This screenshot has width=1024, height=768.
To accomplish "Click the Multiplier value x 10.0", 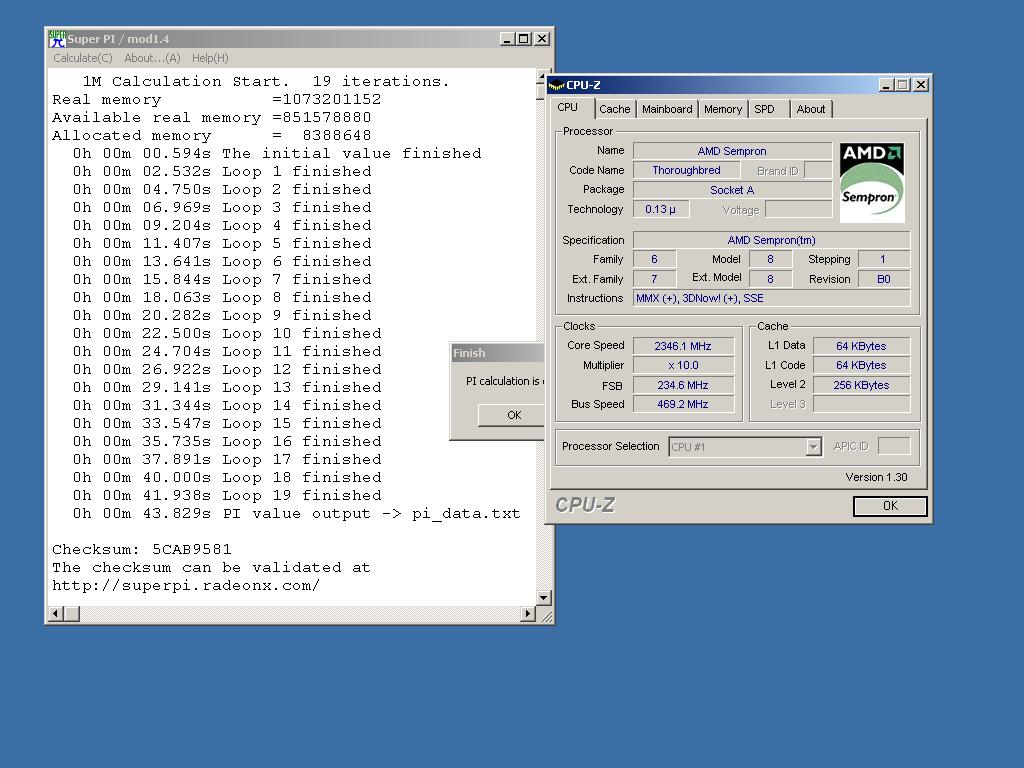I will click(x=683, y=366).
